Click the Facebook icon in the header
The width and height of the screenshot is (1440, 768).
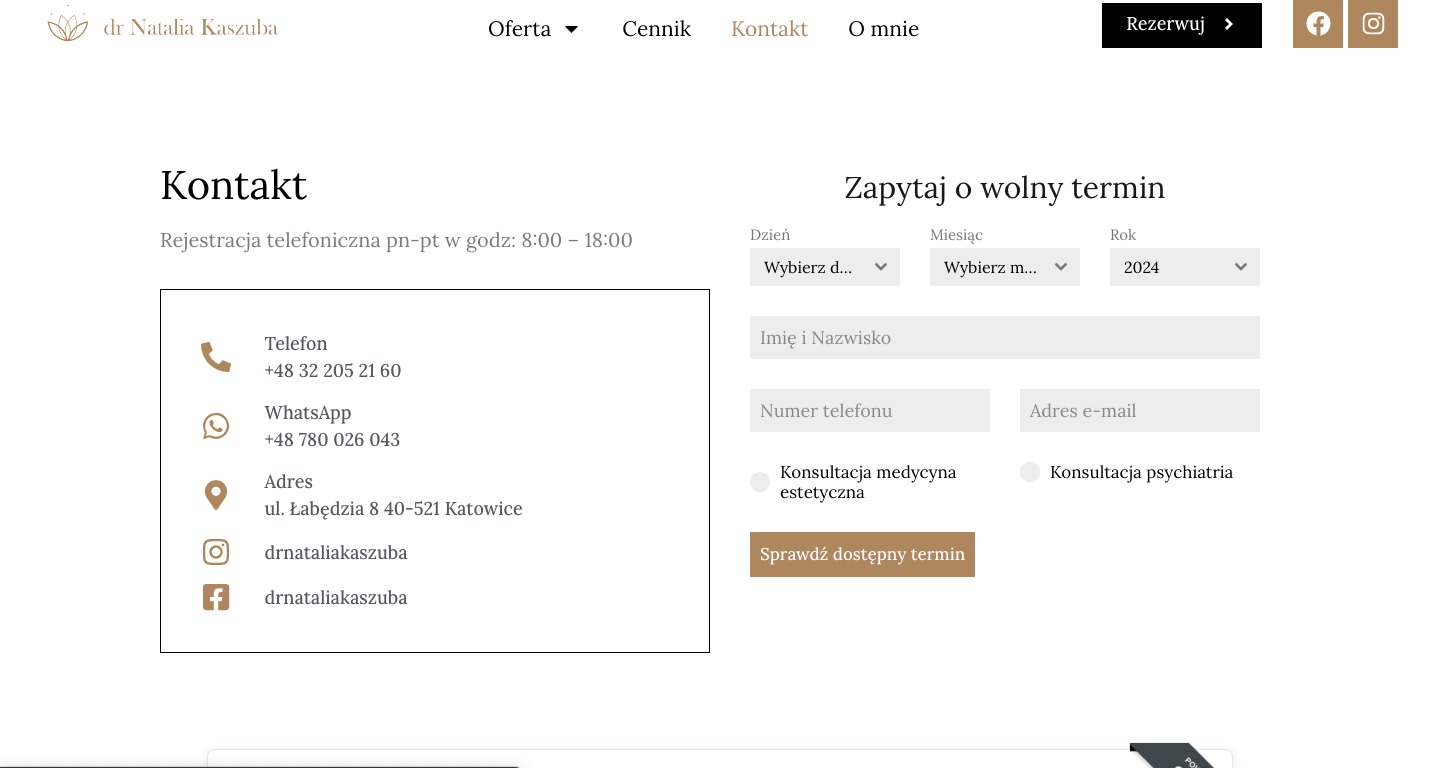1317,23
